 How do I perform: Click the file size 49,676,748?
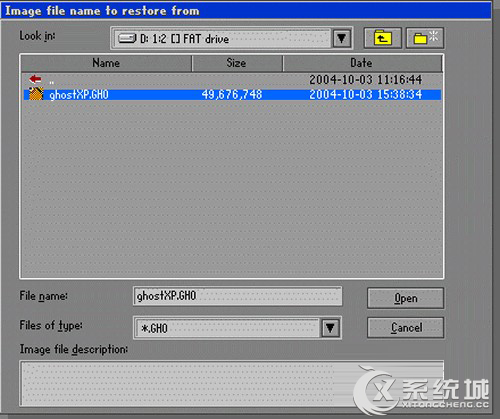pyautogui.click(x=232, y=95)
